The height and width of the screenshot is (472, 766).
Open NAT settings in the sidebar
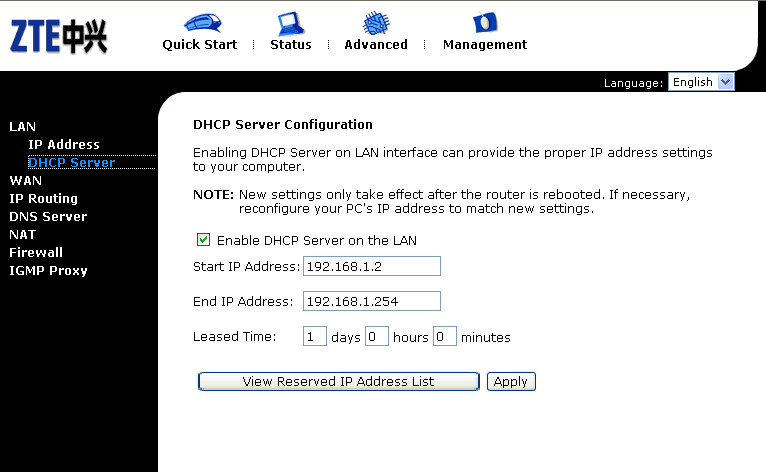click(x=22, y=235)
